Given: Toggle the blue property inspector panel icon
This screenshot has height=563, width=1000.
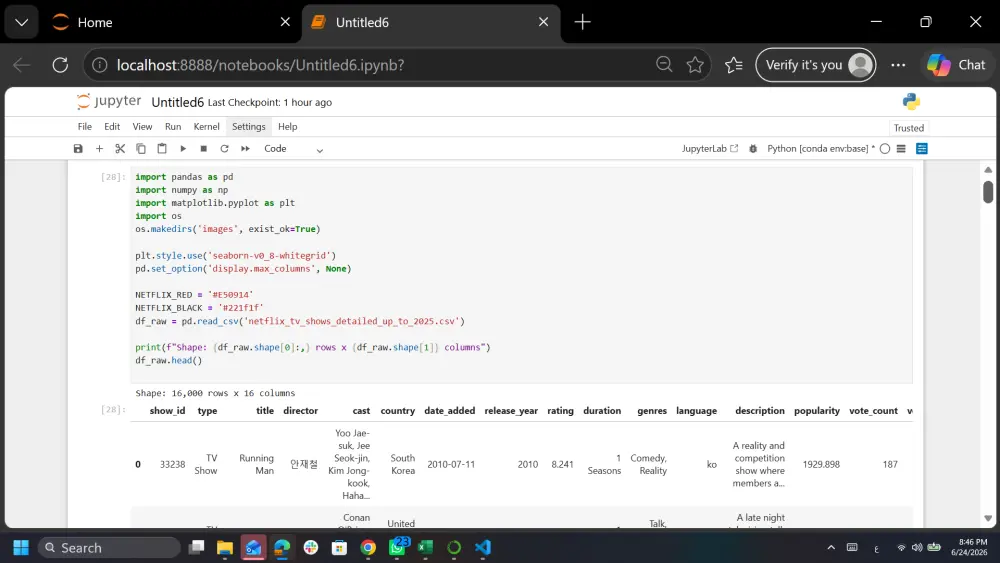Looking at the screenshot, I should point(922,149).
